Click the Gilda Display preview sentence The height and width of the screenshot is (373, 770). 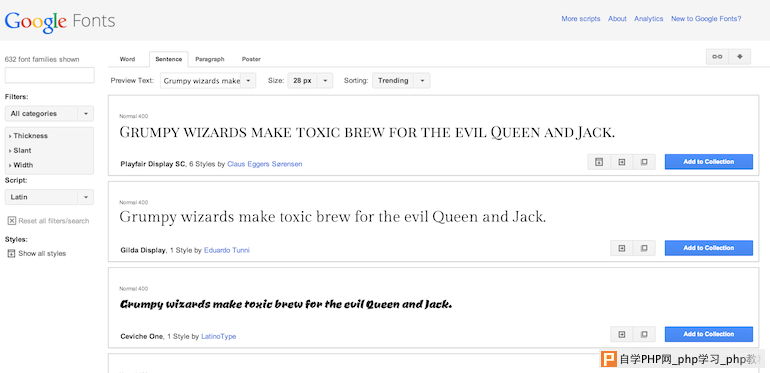[333, 217]
